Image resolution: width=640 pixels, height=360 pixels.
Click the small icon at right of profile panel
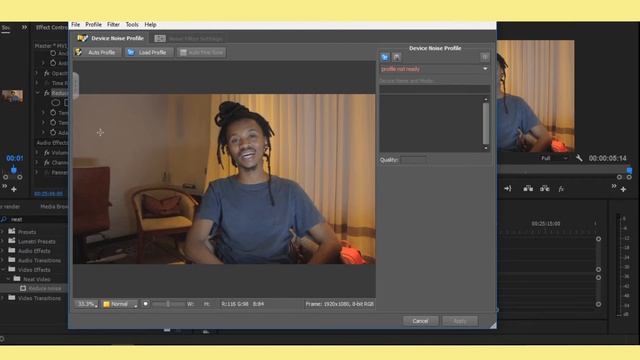[484, 57]
